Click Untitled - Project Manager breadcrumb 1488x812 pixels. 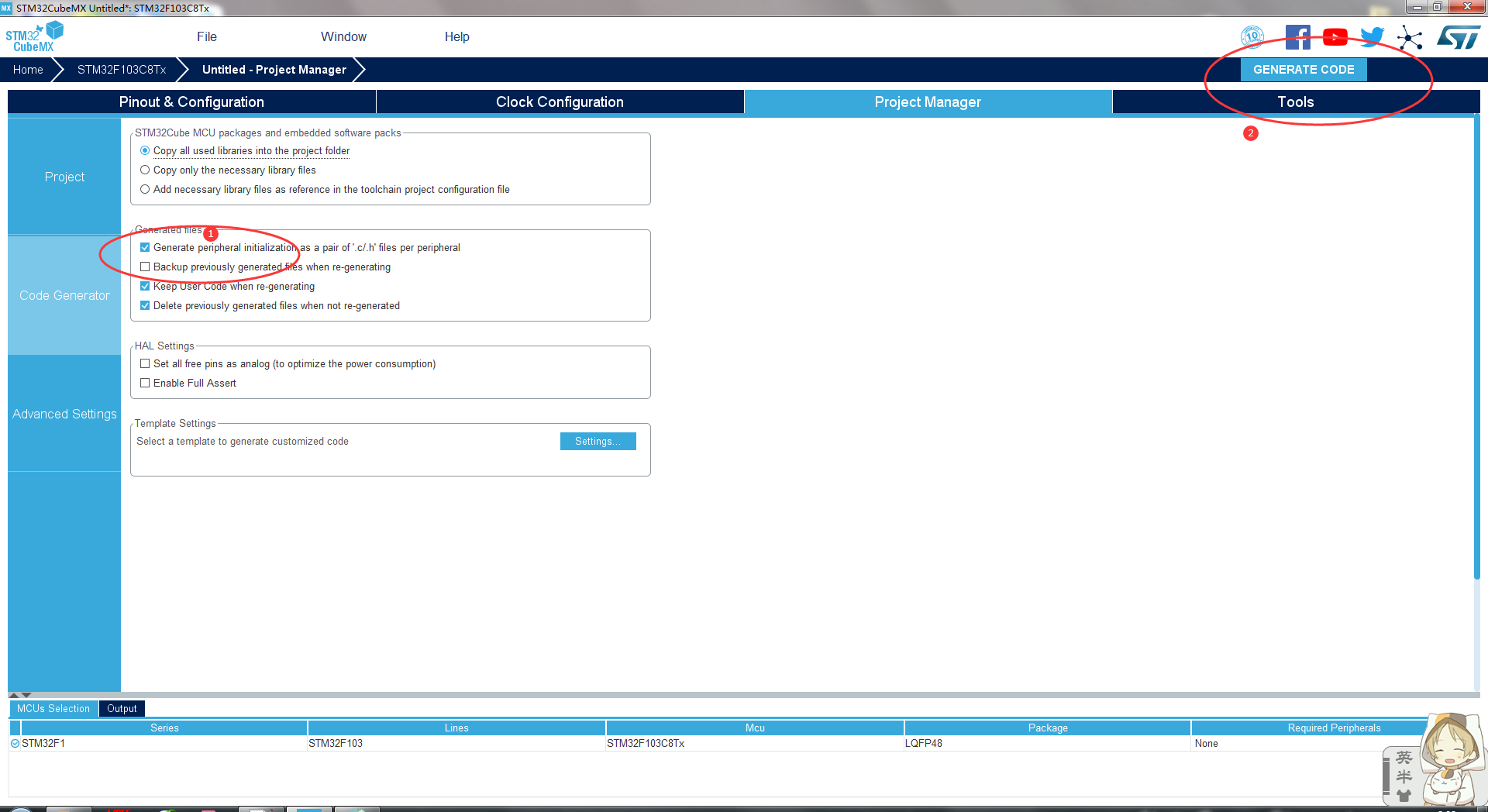tap(274, 70)
